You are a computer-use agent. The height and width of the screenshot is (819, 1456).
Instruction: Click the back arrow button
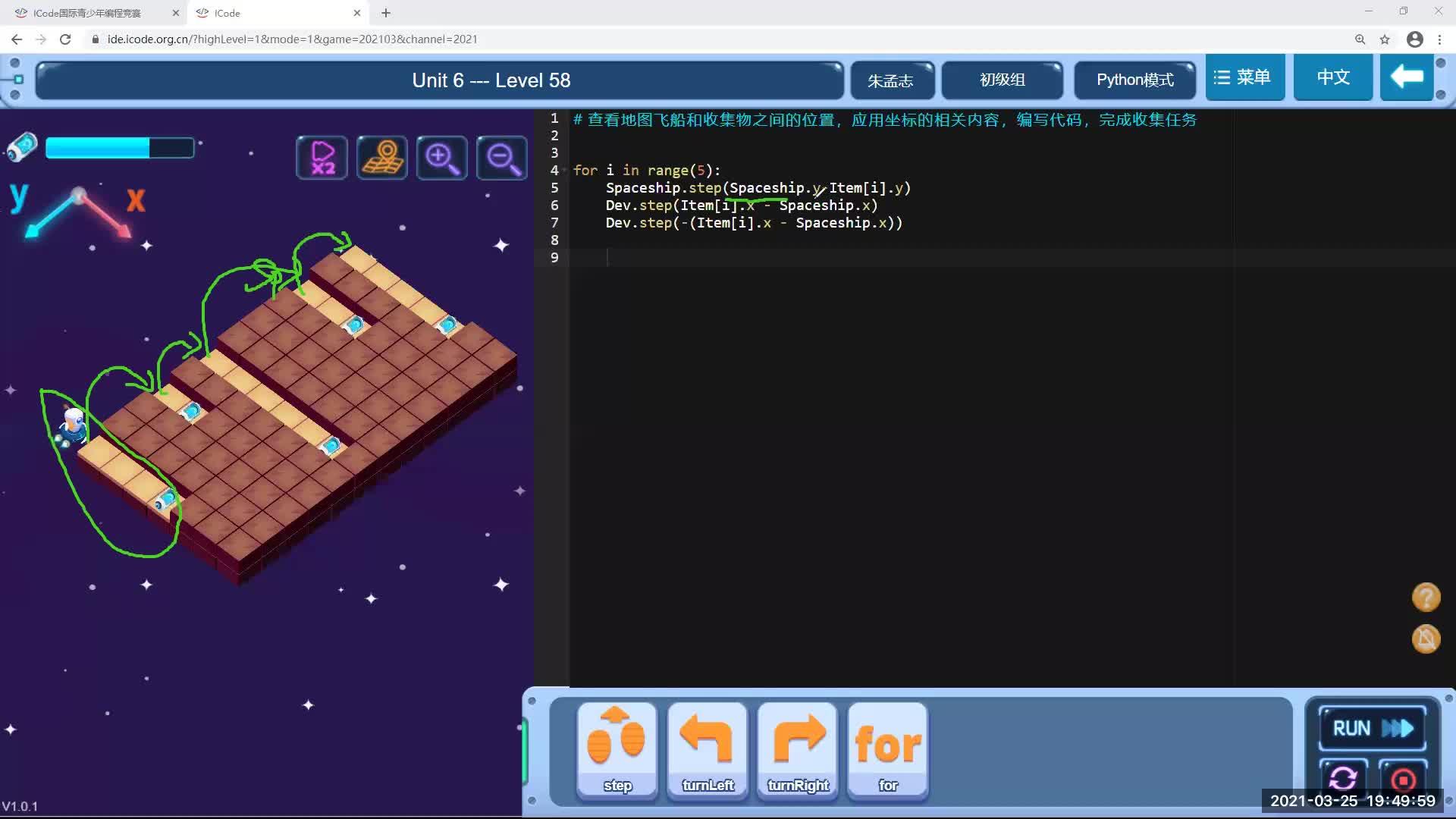[x=1407, y=77]
